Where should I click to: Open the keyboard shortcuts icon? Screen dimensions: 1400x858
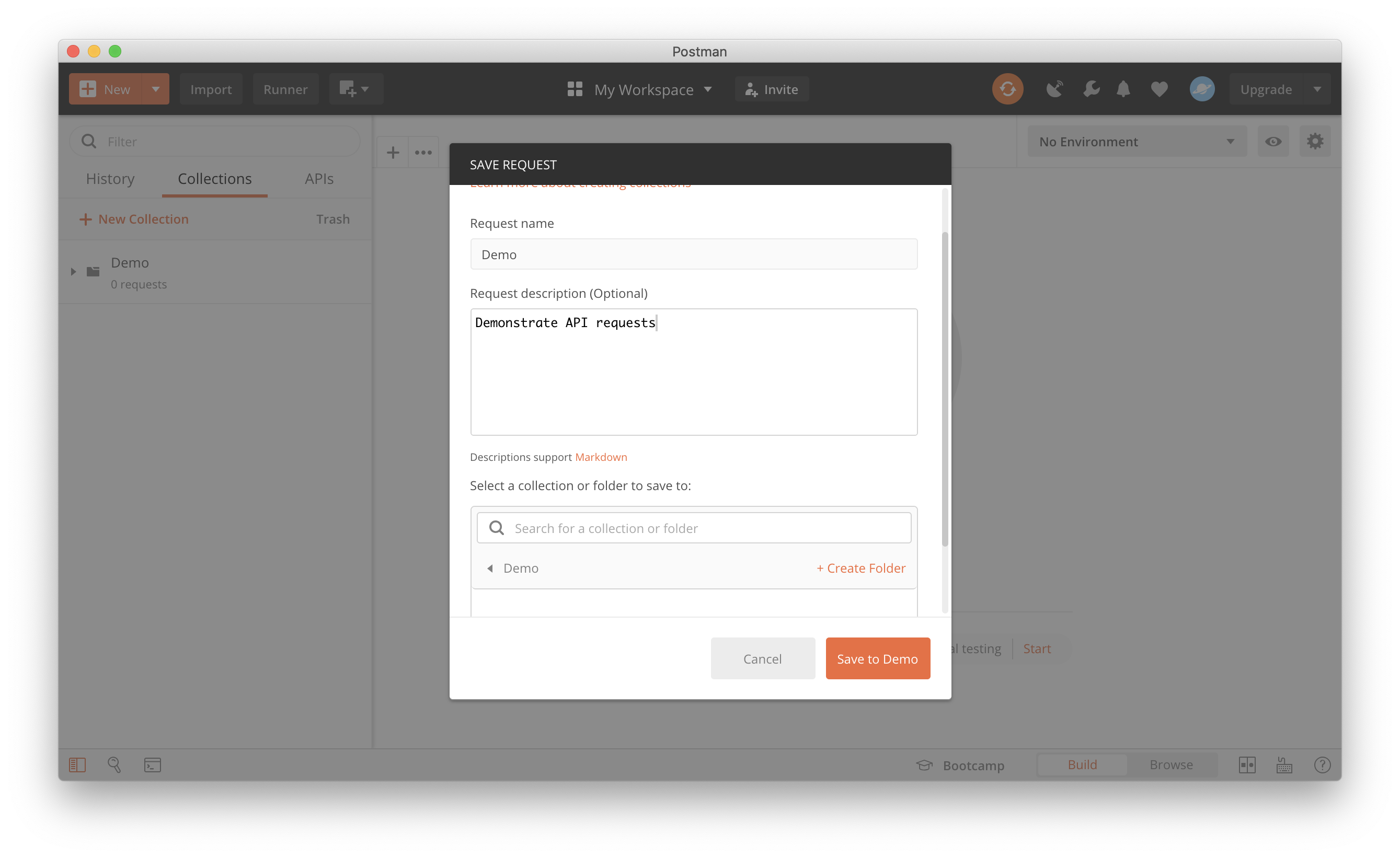tap(1284, 765)
